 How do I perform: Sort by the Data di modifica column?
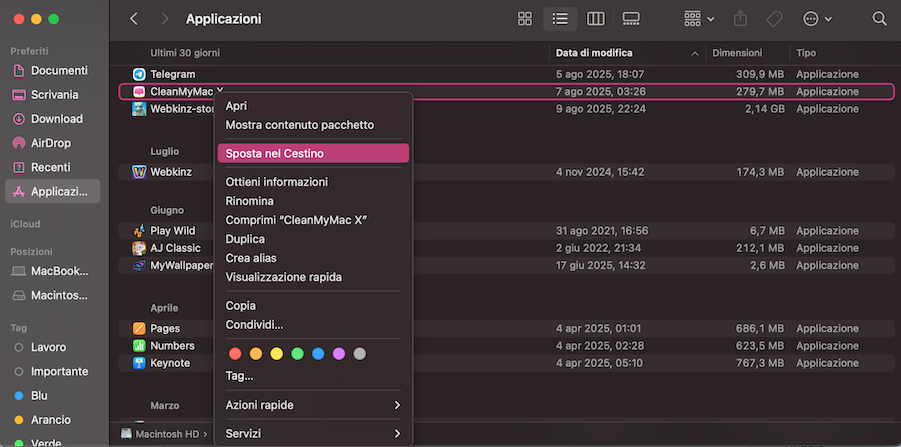(x=627, y=53)
